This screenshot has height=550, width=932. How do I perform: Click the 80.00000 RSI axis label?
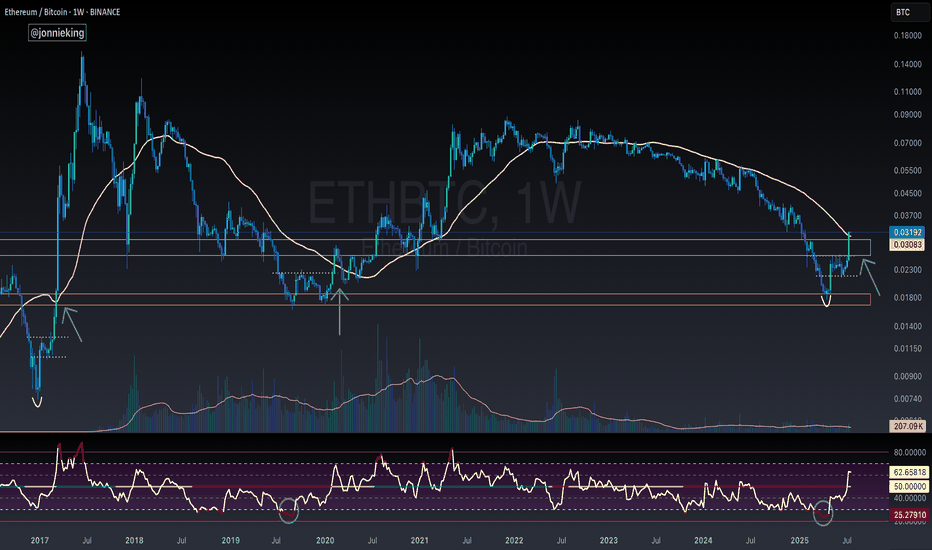point(909,452)
